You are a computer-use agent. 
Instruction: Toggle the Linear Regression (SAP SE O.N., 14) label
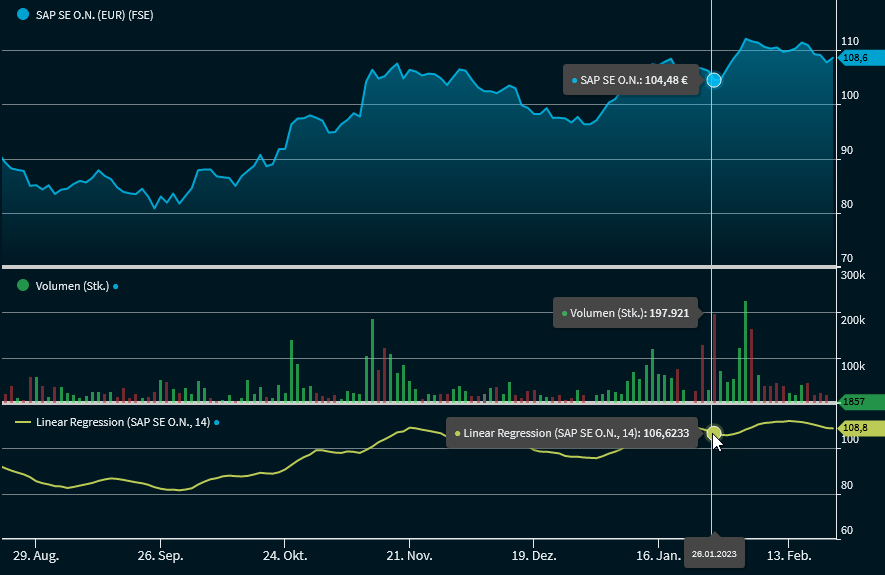coord(122,422)
